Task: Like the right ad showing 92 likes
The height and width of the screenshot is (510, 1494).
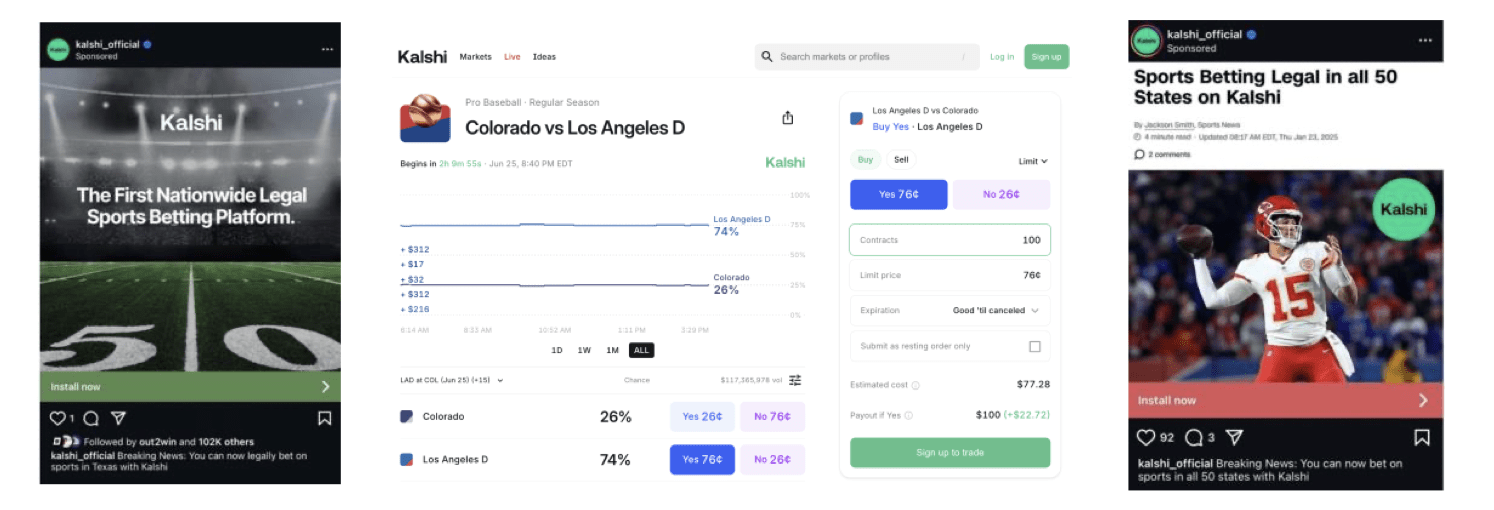Action: click(x=1146, y=437)
